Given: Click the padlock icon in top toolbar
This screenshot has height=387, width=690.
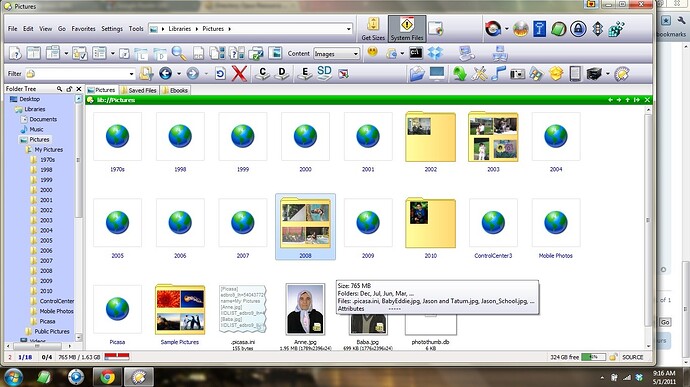Looking at the screenshot, I should click(578, 29).
